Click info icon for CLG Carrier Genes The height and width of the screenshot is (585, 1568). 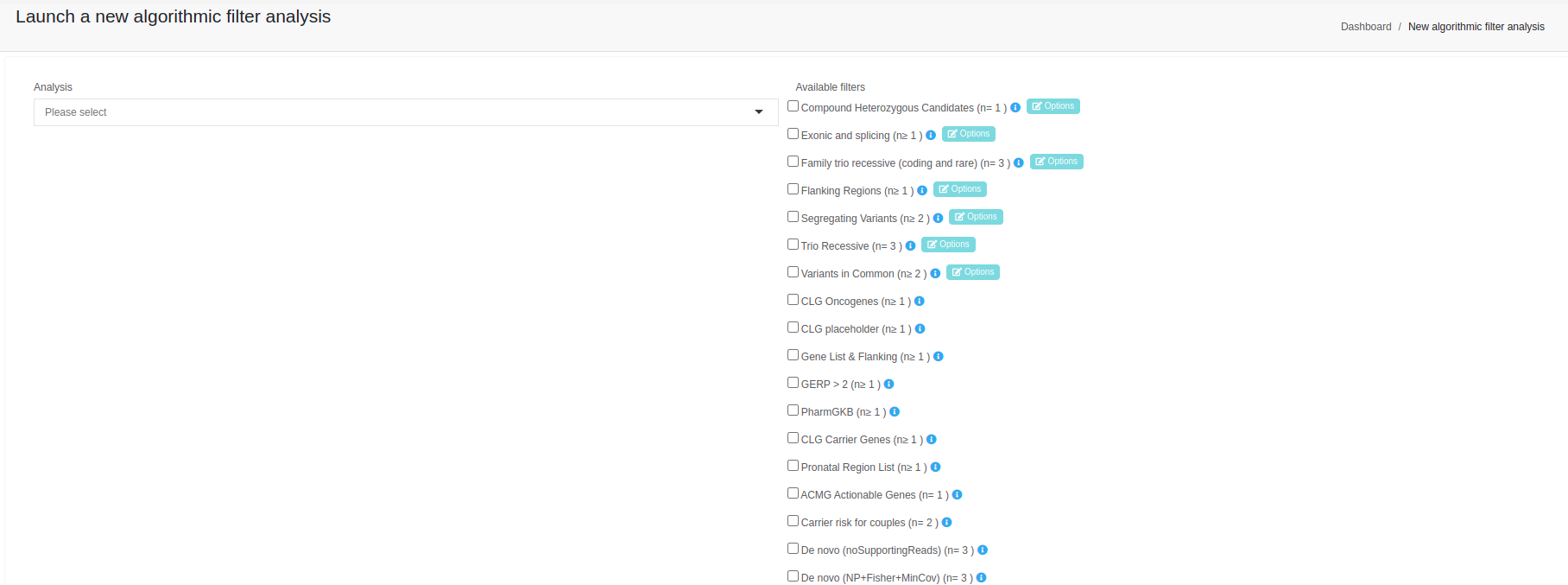(x=932, y=440)
